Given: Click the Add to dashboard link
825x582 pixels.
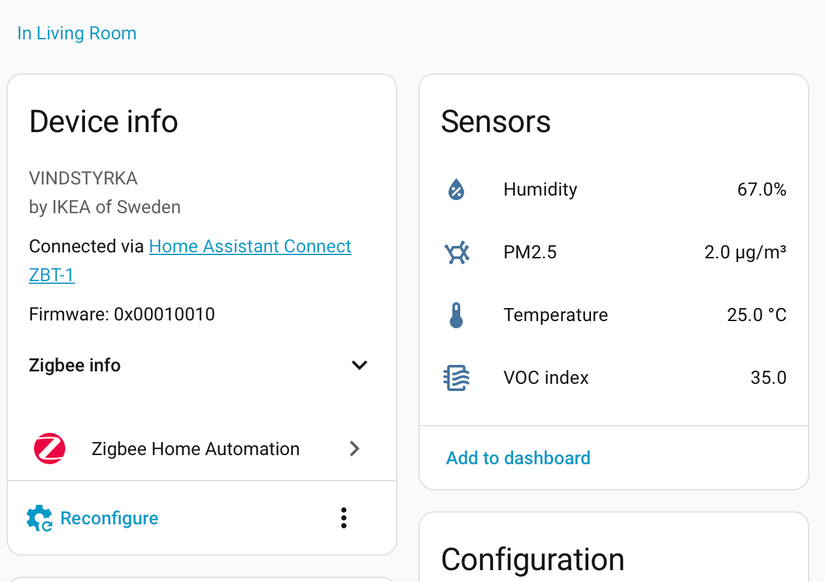Looking at the screenshot, I should pos(517,457).
